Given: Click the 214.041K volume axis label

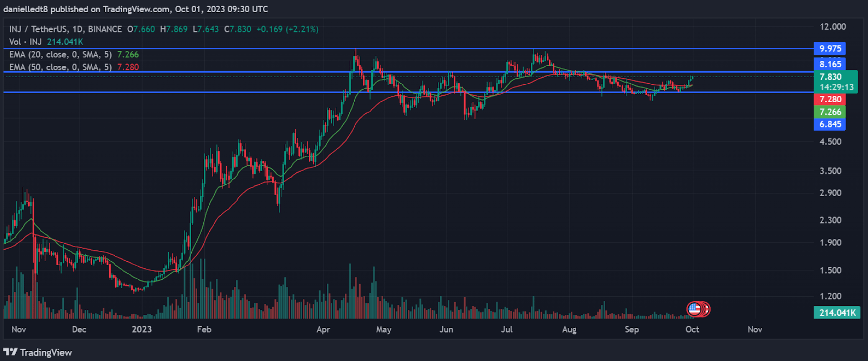Looking at the screenshot, I should pyautogui.click(x=837, y=313).
